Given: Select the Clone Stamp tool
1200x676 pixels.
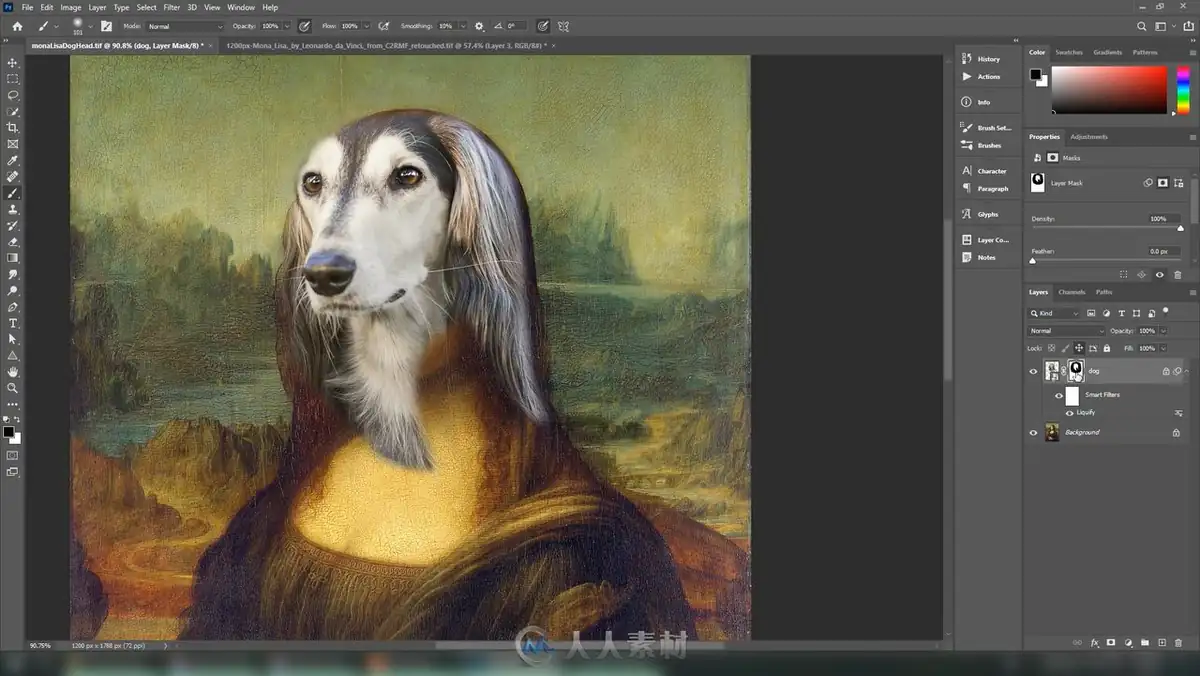Looking at the screenshot, I should pos(13,209).
